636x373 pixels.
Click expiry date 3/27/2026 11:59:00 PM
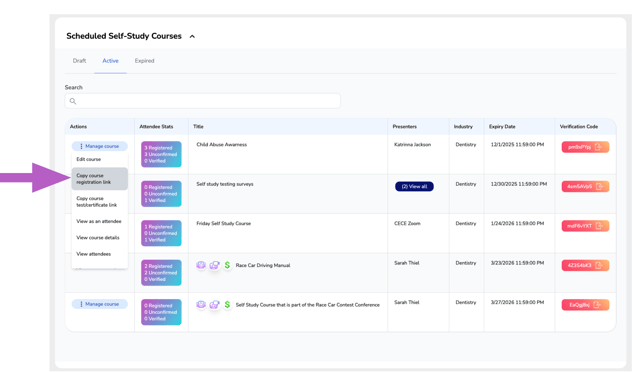517,302
